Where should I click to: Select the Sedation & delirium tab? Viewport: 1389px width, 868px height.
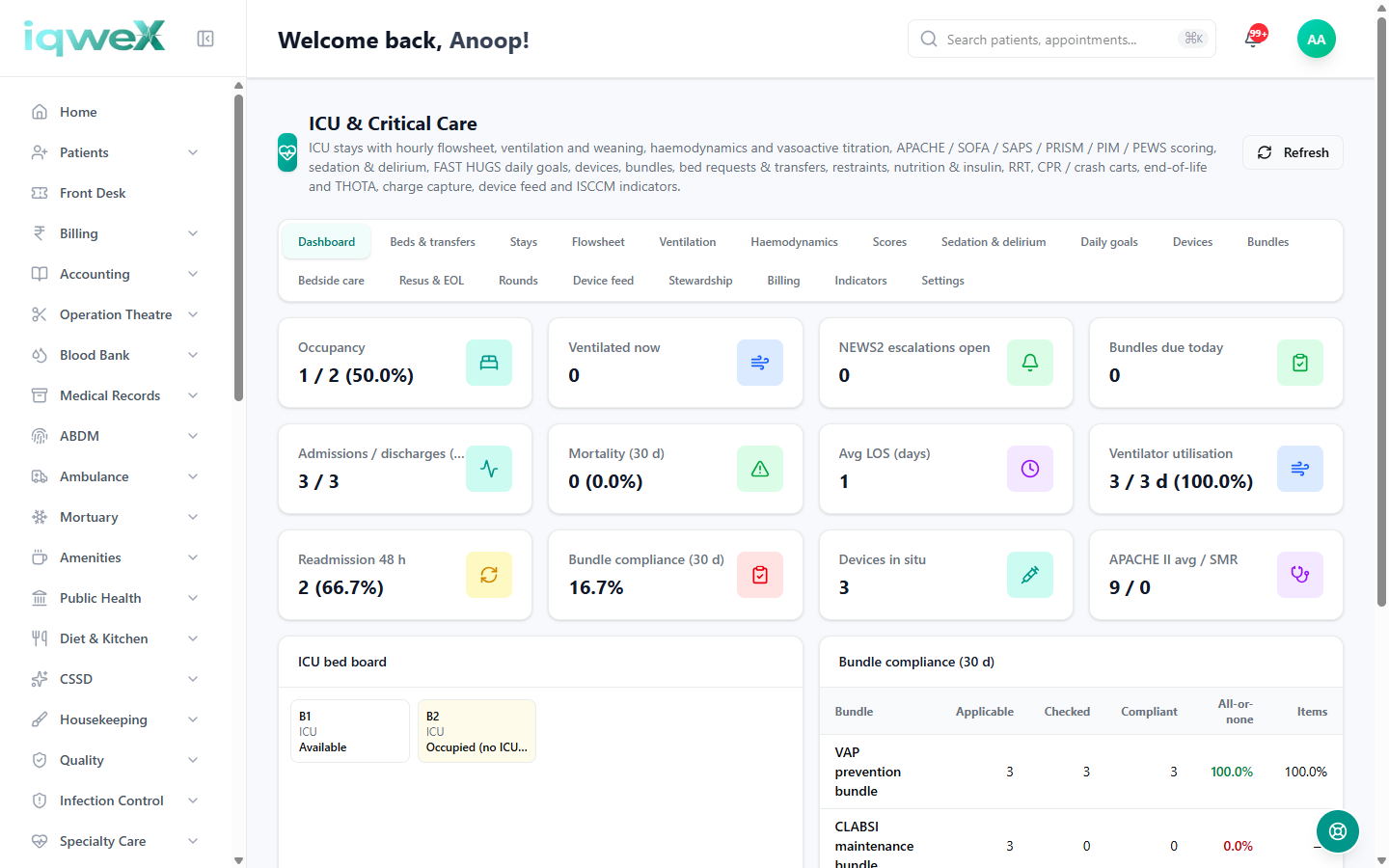coord(994,242)
